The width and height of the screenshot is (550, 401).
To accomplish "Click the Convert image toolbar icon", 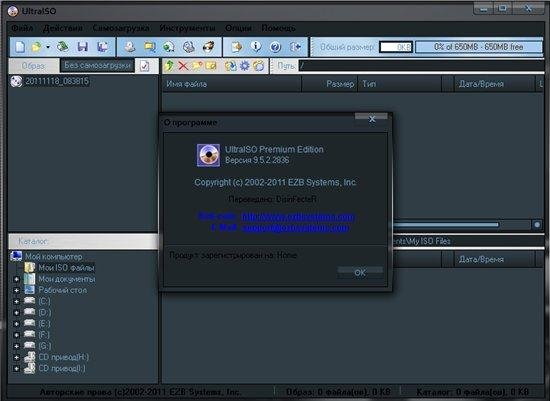I will [150, 47].
